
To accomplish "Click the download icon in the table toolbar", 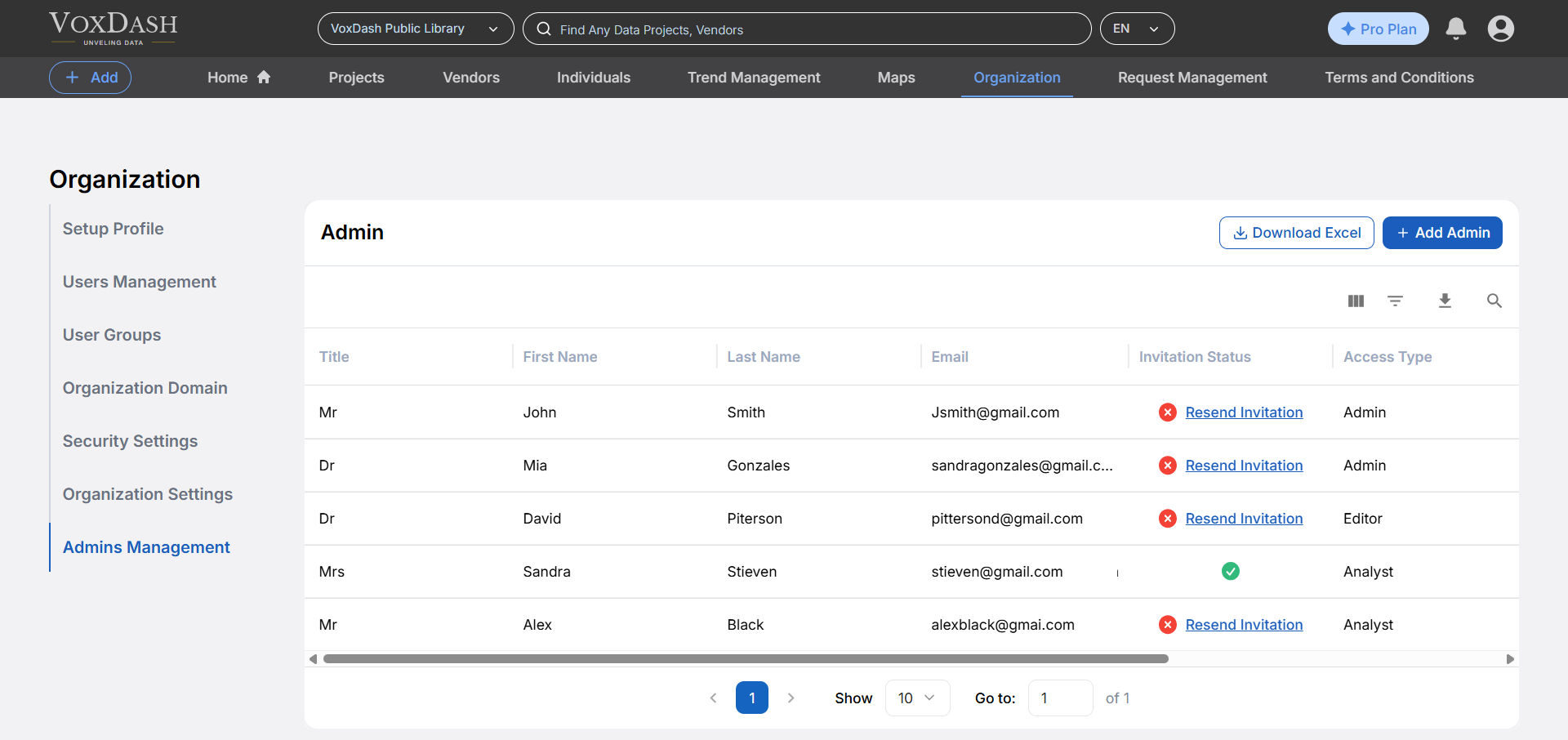I will 1445,301.
